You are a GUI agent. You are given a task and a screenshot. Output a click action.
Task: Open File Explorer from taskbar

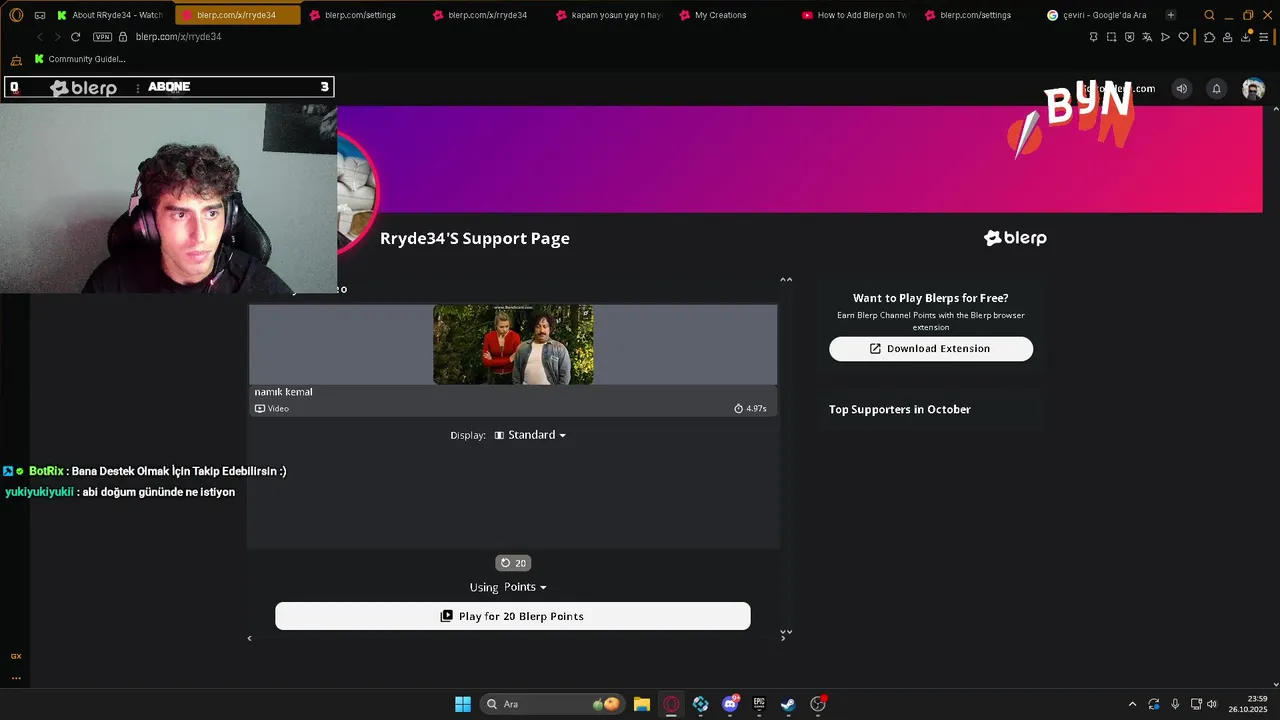coord(642,704)
